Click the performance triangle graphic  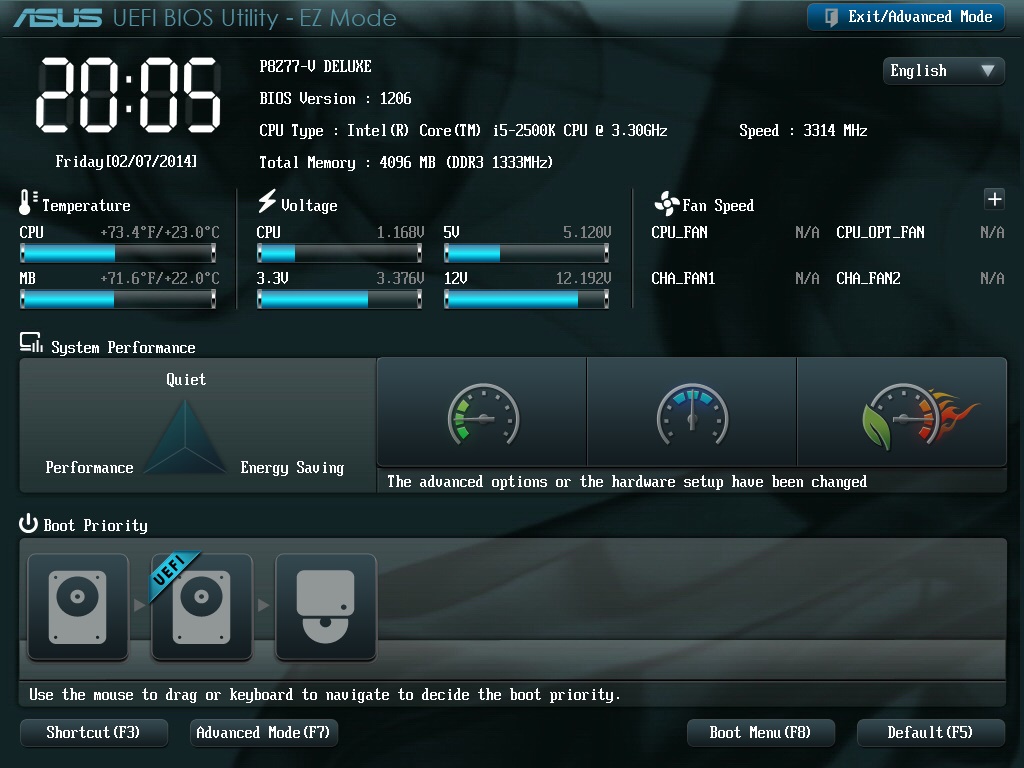[185, 436]
